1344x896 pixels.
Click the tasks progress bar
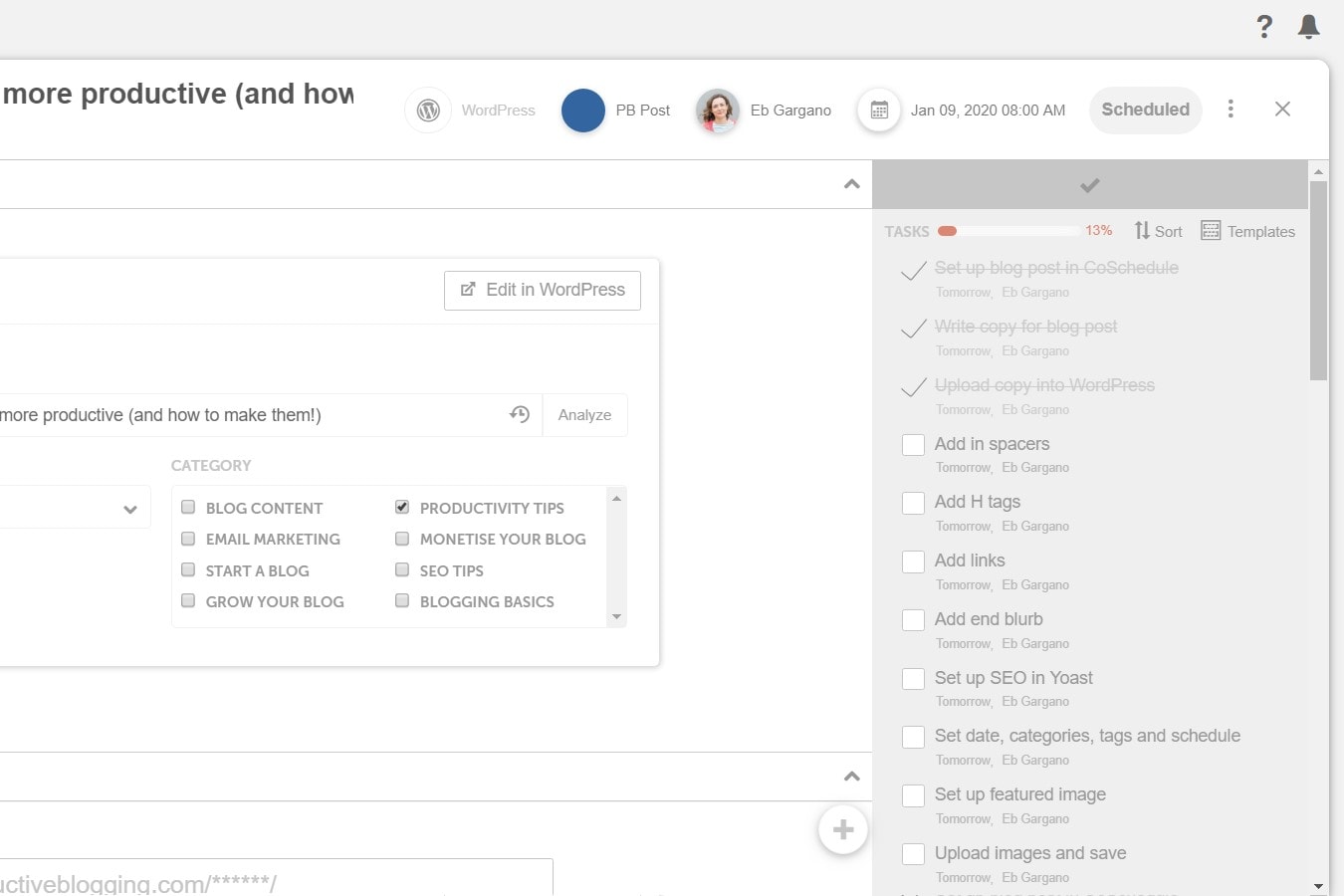(1008, 231)
